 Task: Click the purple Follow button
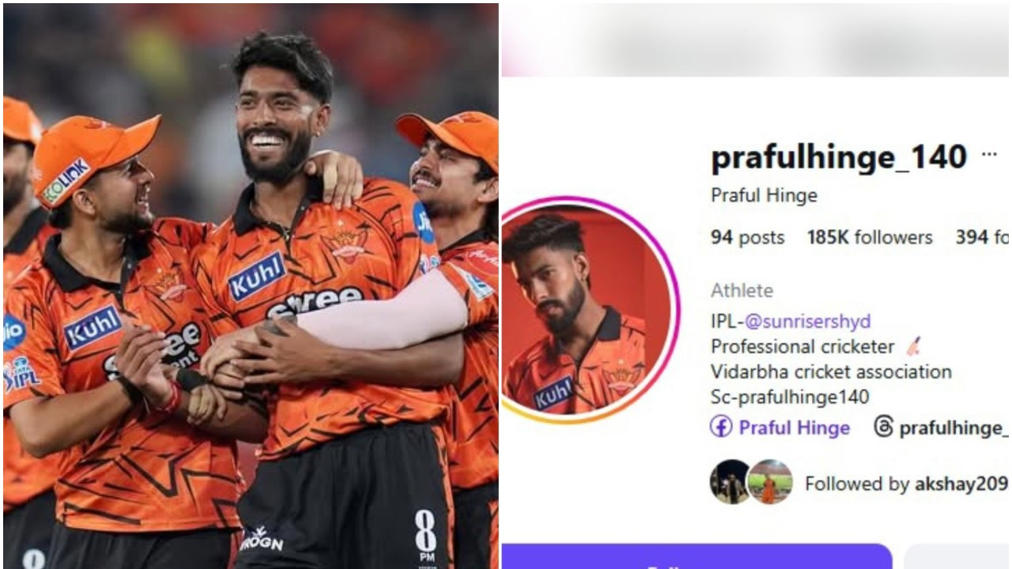pos(697,556)
